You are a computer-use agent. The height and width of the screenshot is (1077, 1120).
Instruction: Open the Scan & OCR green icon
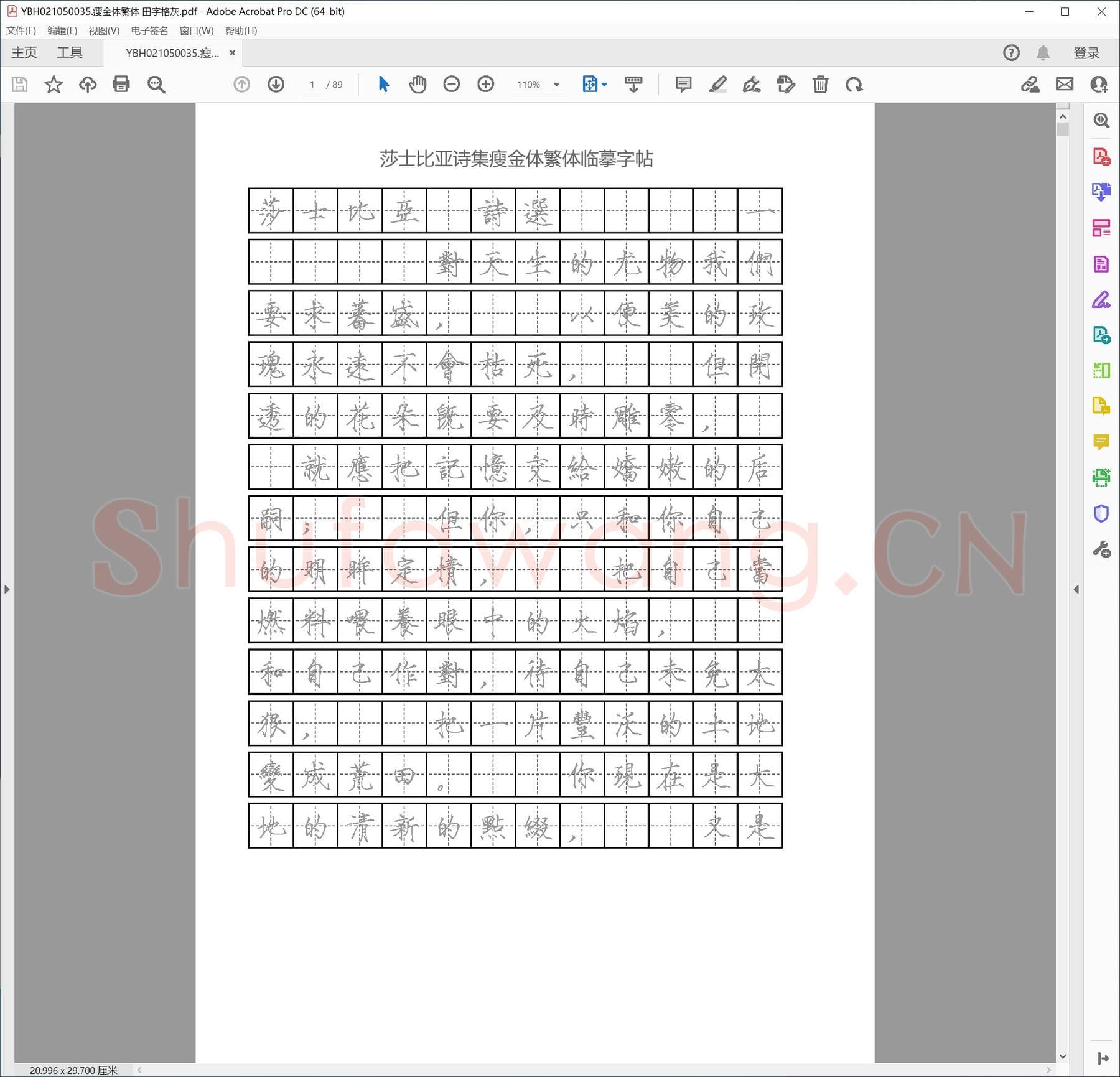coord(1101,478)
